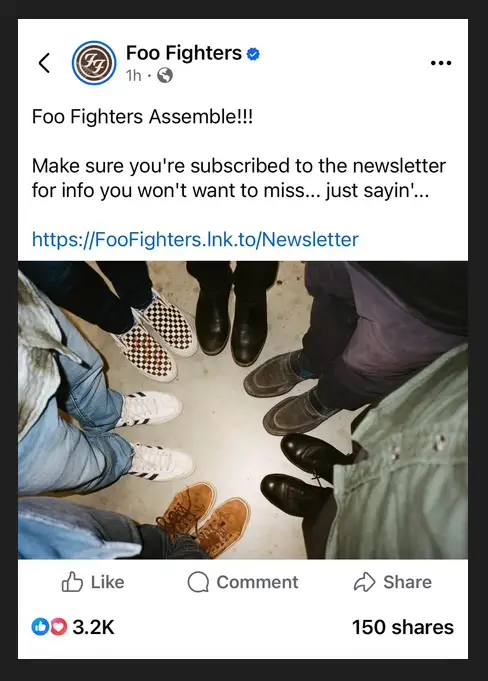Click the speech bubble Comment icon
Image resolution: width=488 pixels, height=681 pixels.
coord(198,582)
